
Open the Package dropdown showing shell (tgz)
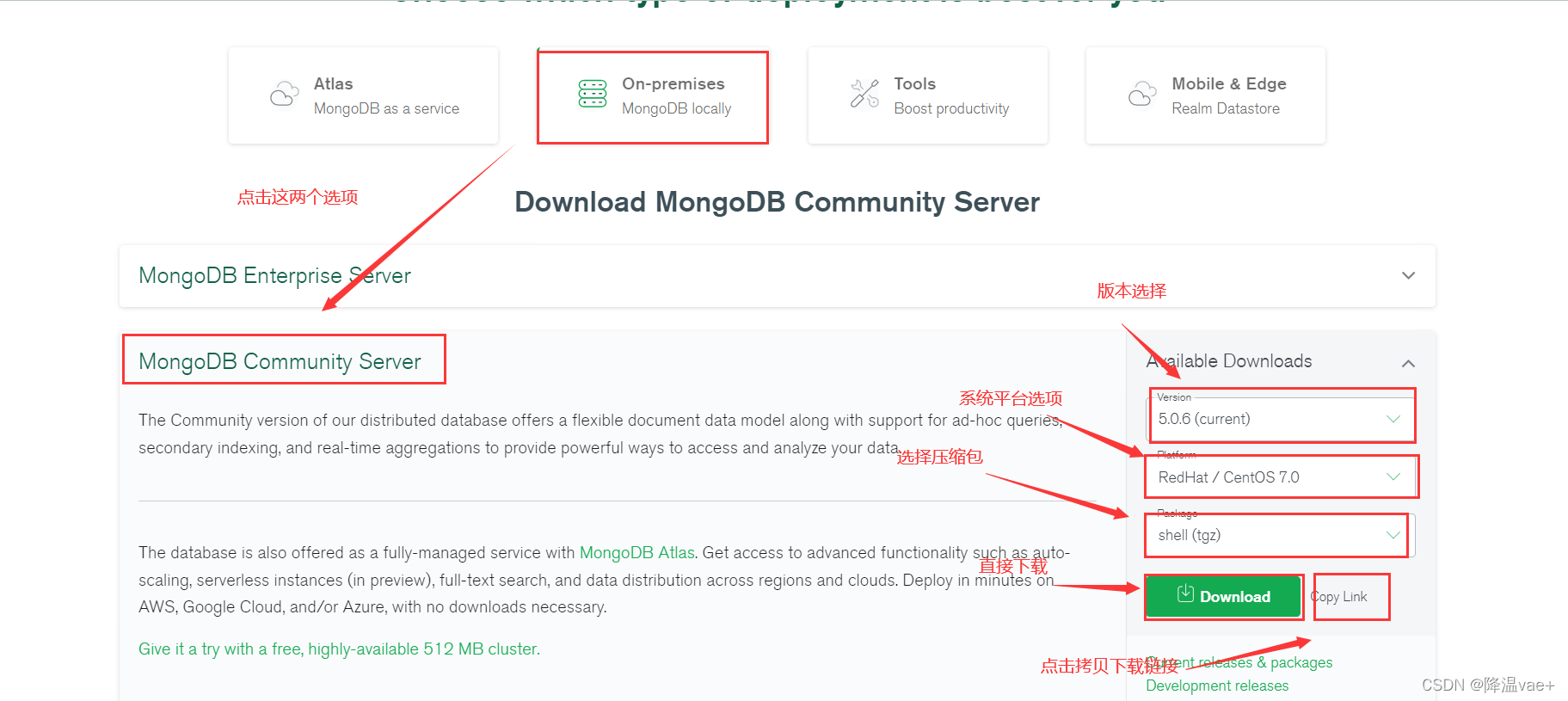[x=1282, y=535]
